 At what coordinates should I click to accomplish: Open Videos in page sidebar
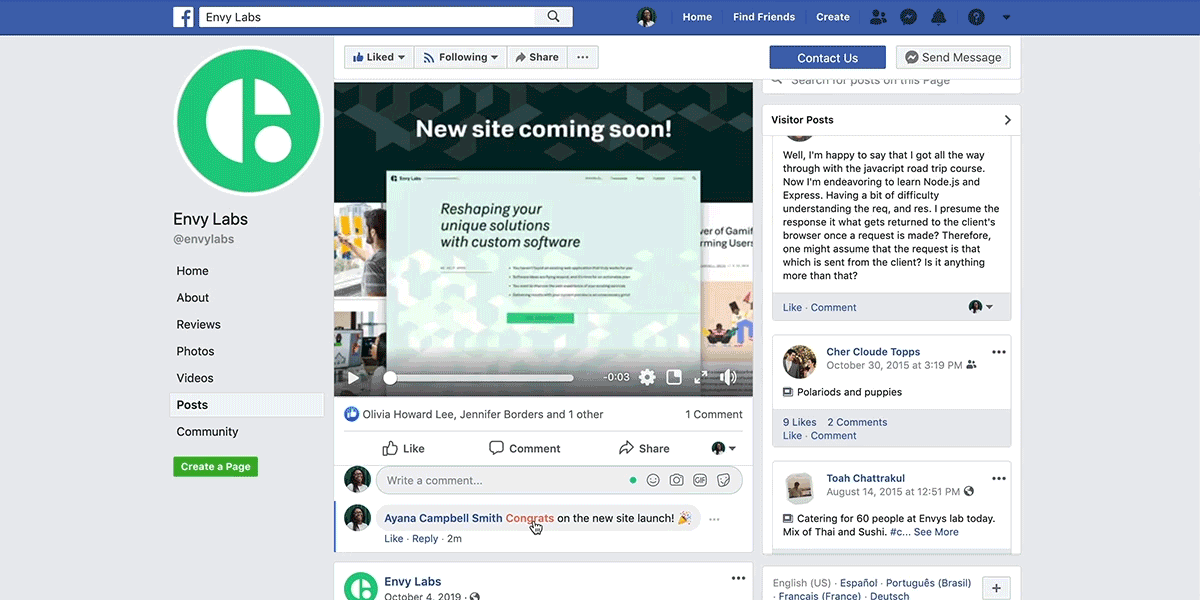[195, 378]
